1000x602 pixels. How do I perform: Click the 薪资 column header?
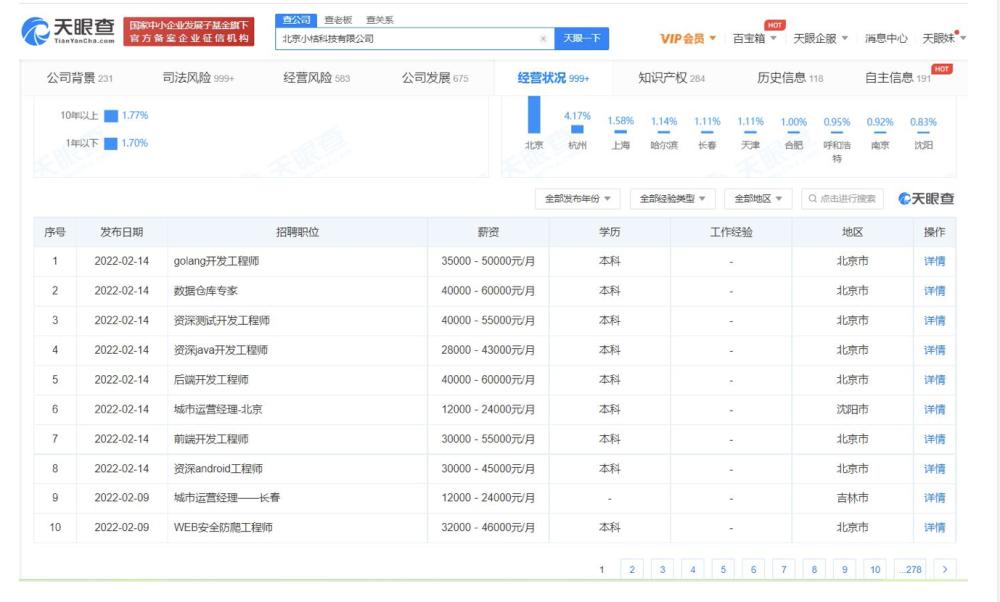coord(488,232)
